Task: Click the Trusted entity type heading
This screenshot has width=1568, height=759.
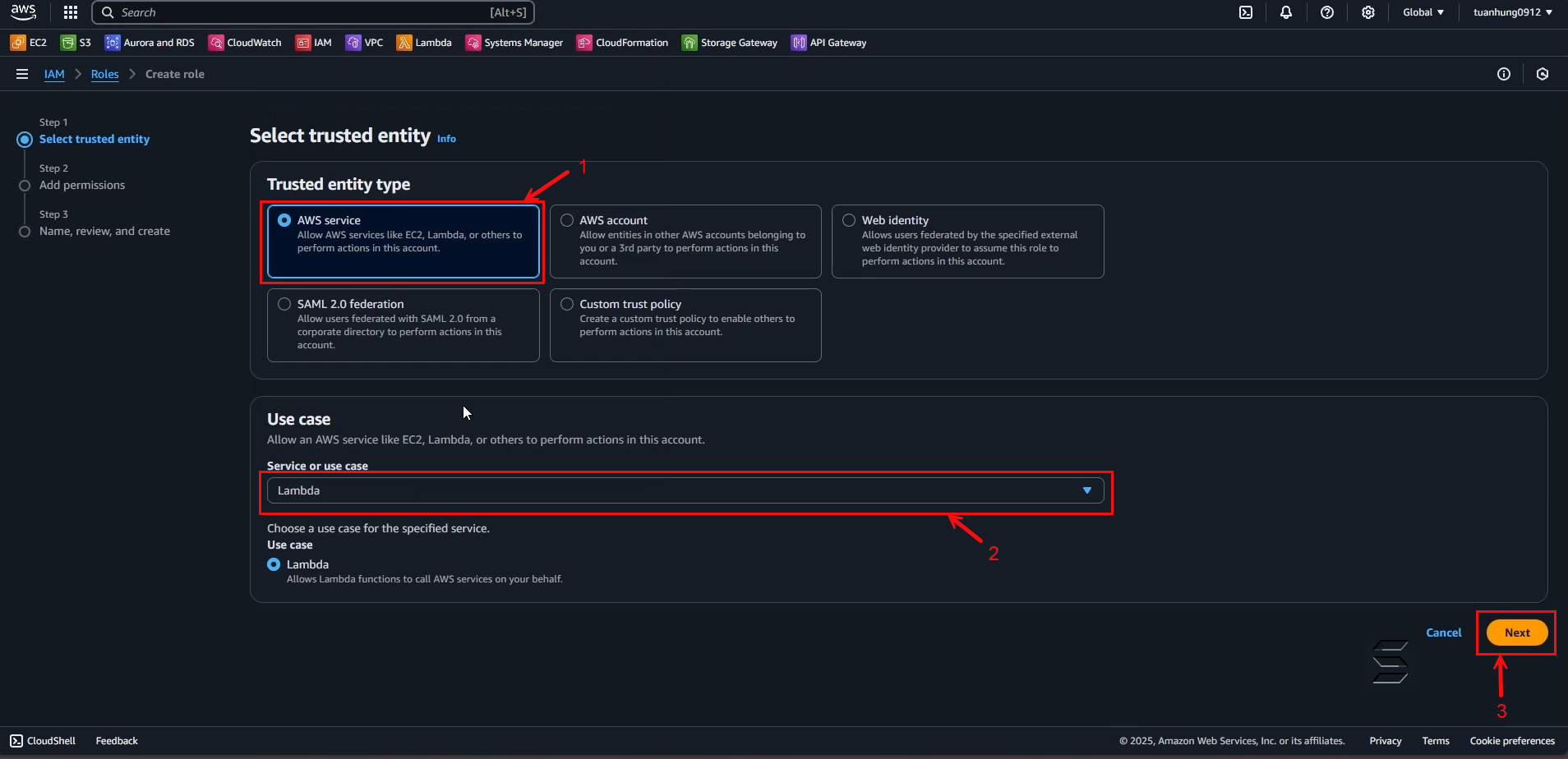Action: click(339, 184)
